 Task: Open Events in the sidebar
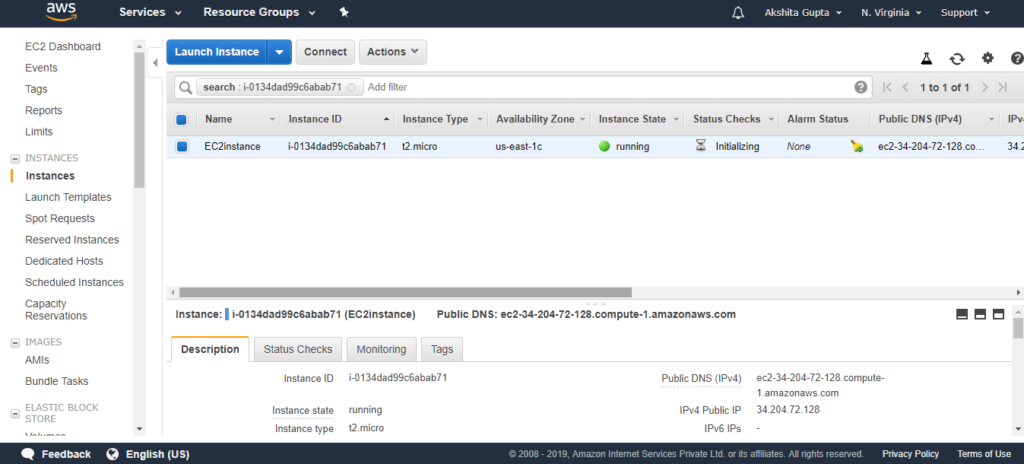41,68
